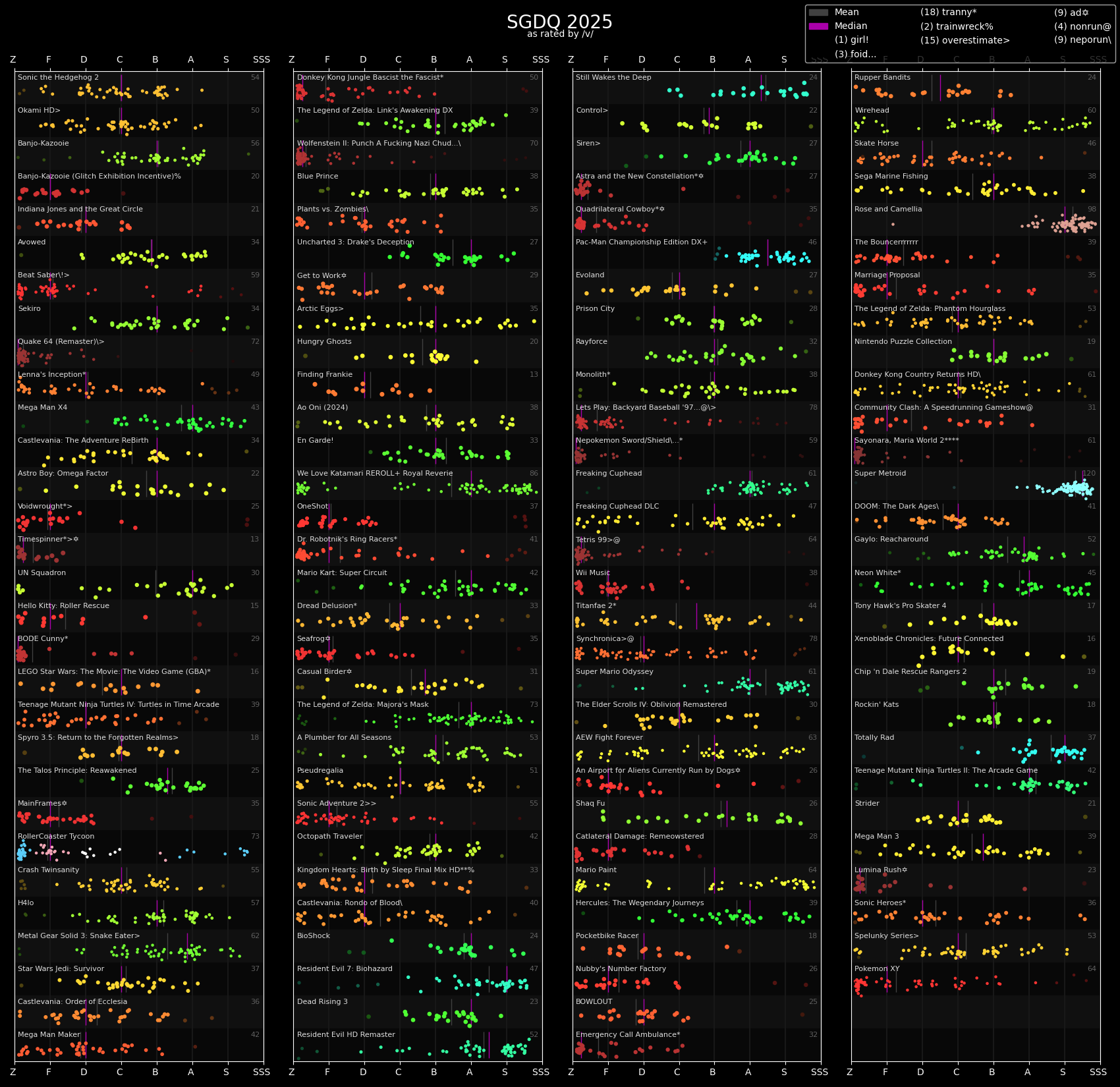
Task: Click 'Hello Kitty: Roller Rescue' label
Action: [x=63, y=606]
